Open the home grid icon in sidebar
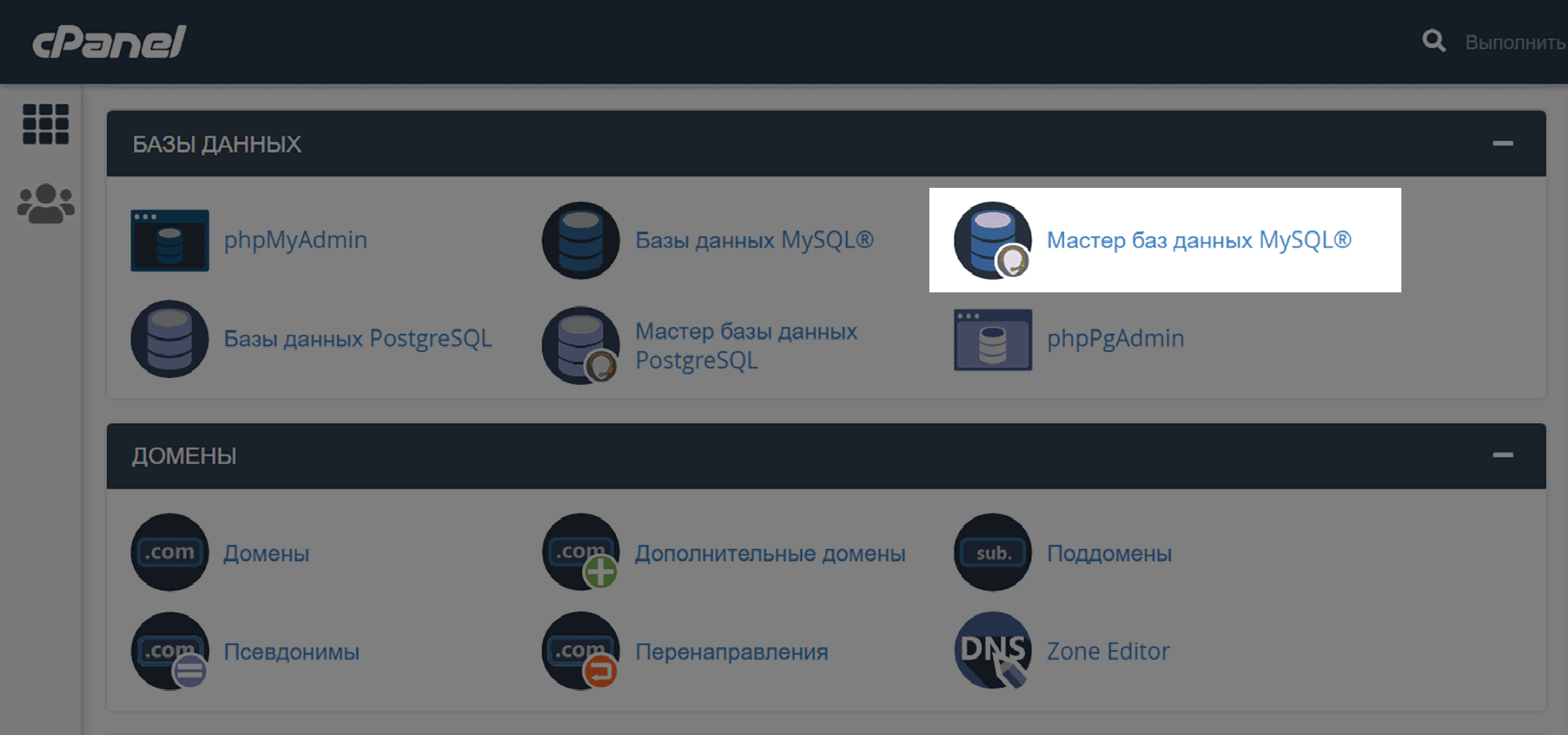The image size is (1568, 735). click(46, 124)
